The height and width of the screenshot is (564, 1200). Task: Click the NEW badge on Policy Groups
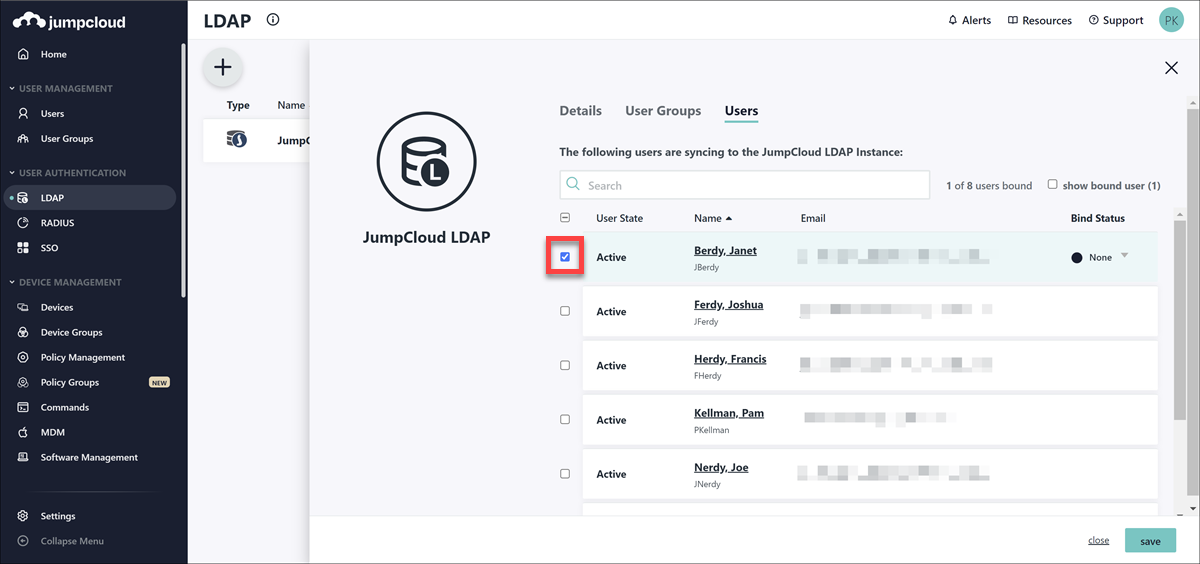[x=158, y=383]
